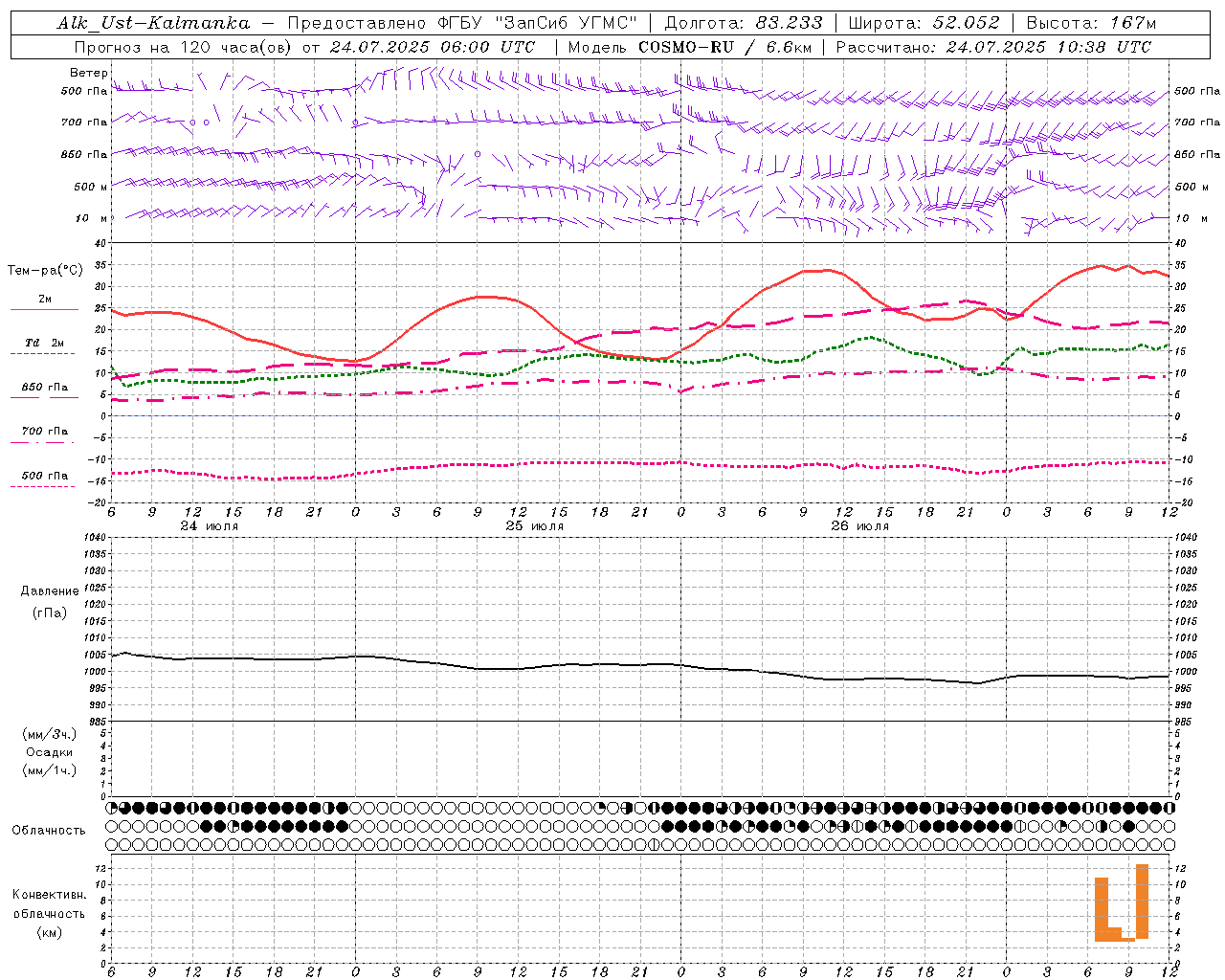Click the Облачность cloud cover label
The width and height of the screenshot is (1225, 980).
coord(49,830)
